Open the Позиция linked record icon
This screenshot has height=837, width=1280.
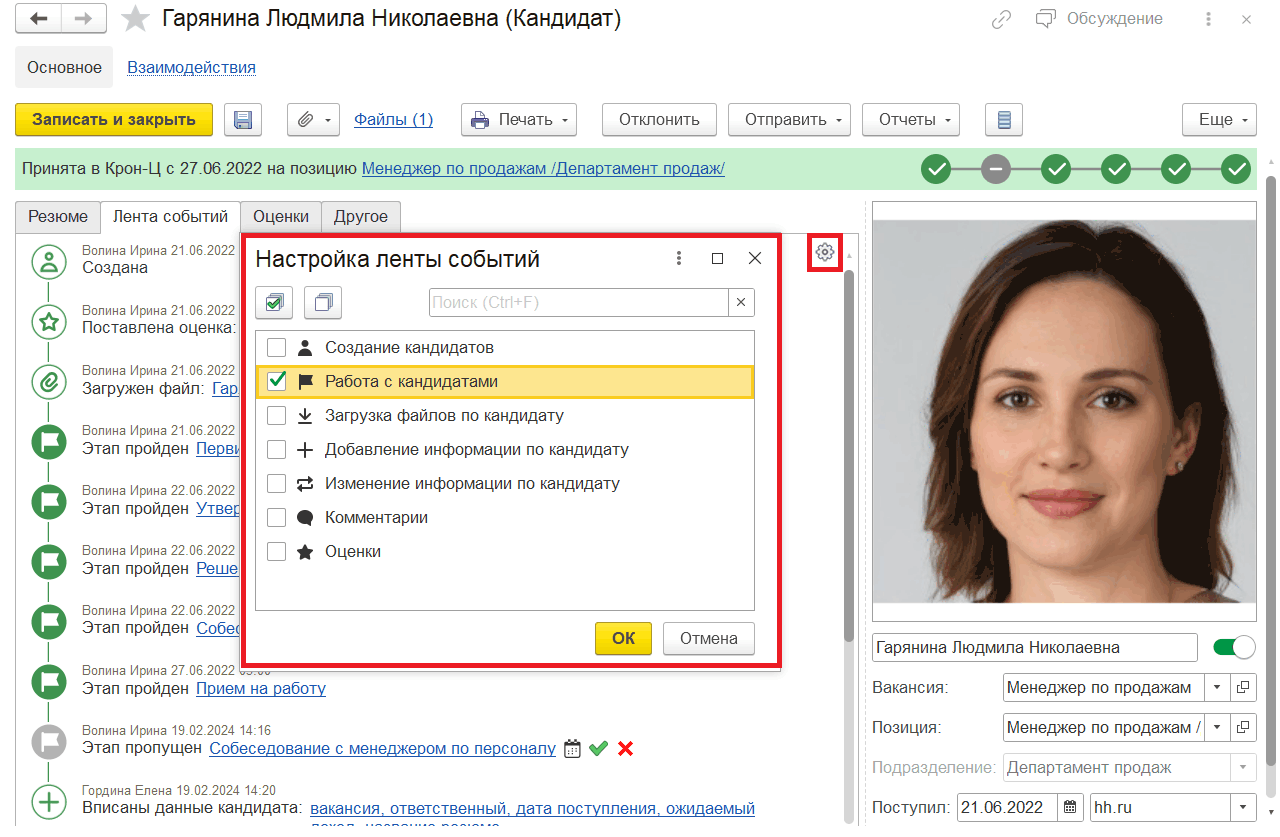(x=1242, y=728)
